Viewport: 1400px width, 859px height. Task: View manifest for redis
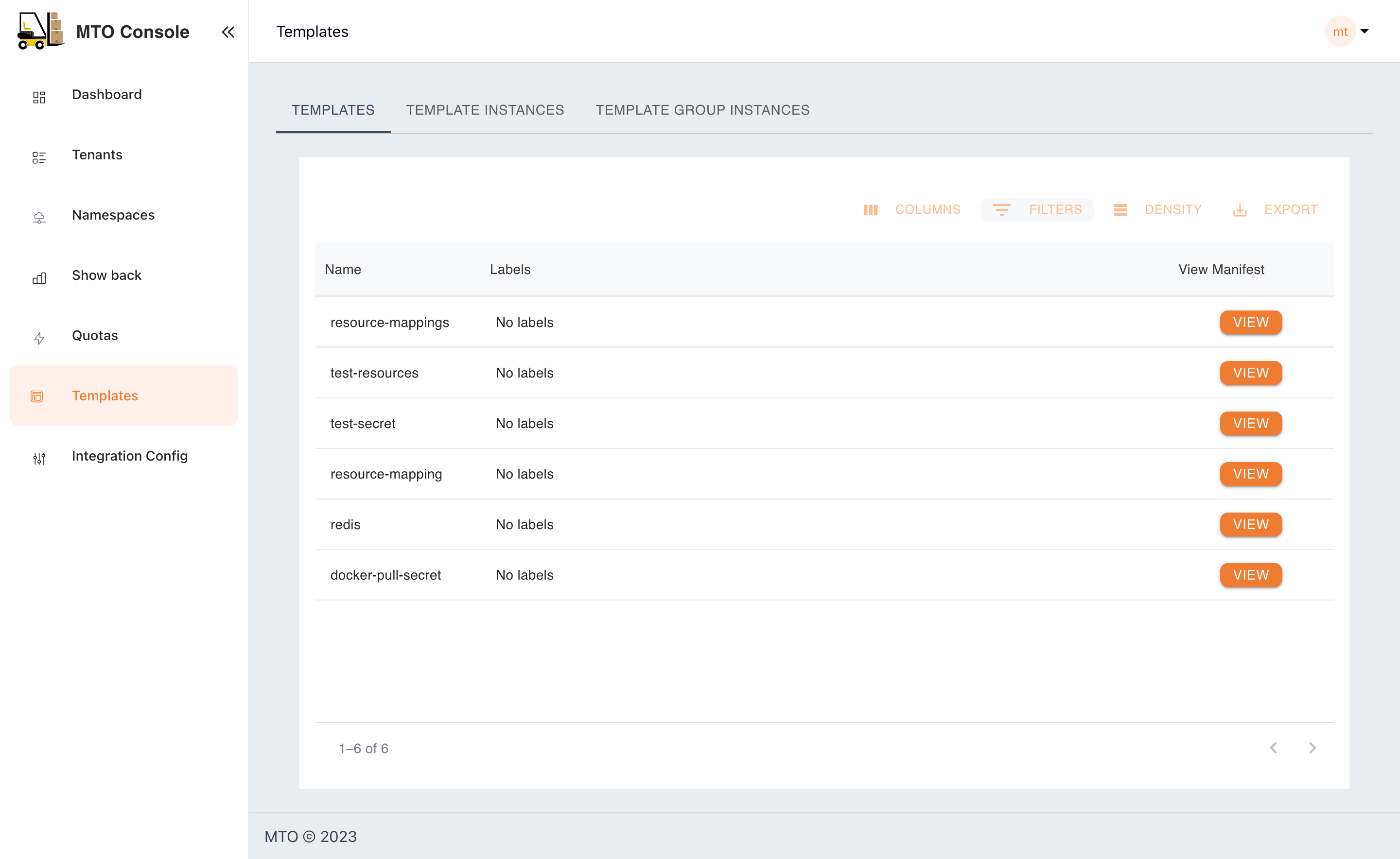tap(1250, 524)
